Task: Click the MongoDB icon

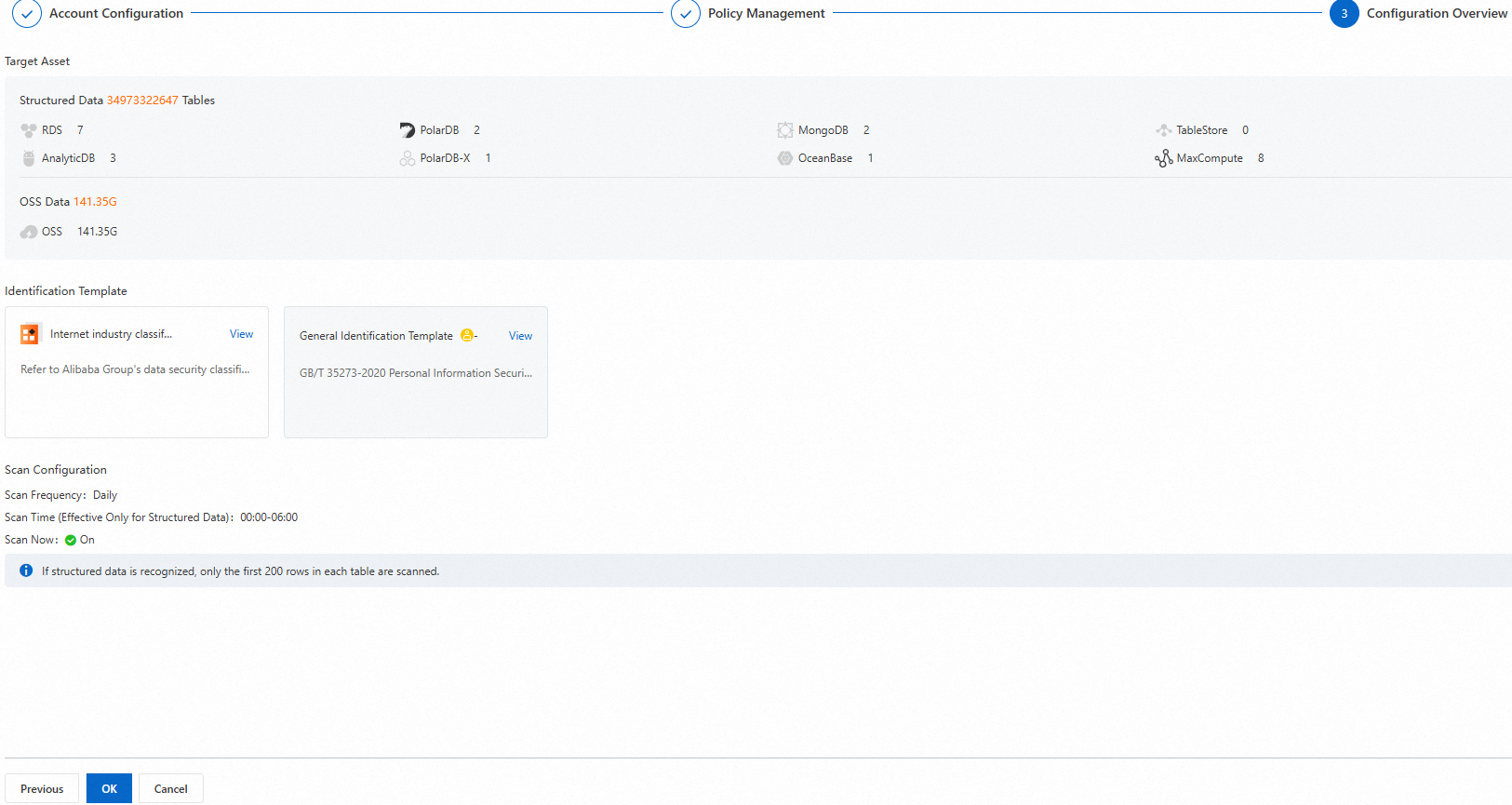Action: [785, 130]
